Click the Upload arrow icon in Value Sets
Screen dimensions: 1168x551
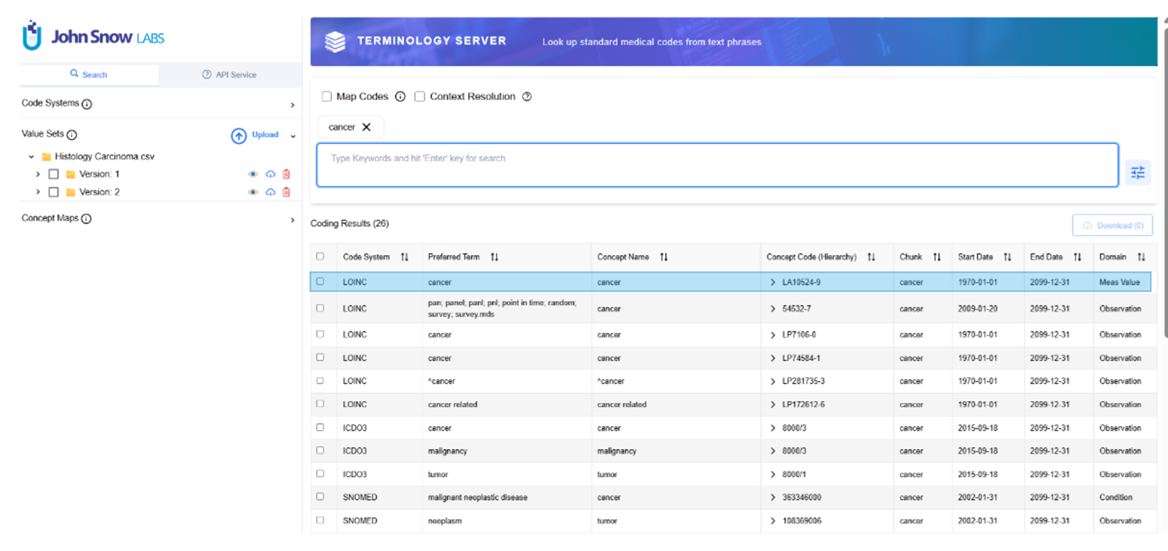coord(238,136)
